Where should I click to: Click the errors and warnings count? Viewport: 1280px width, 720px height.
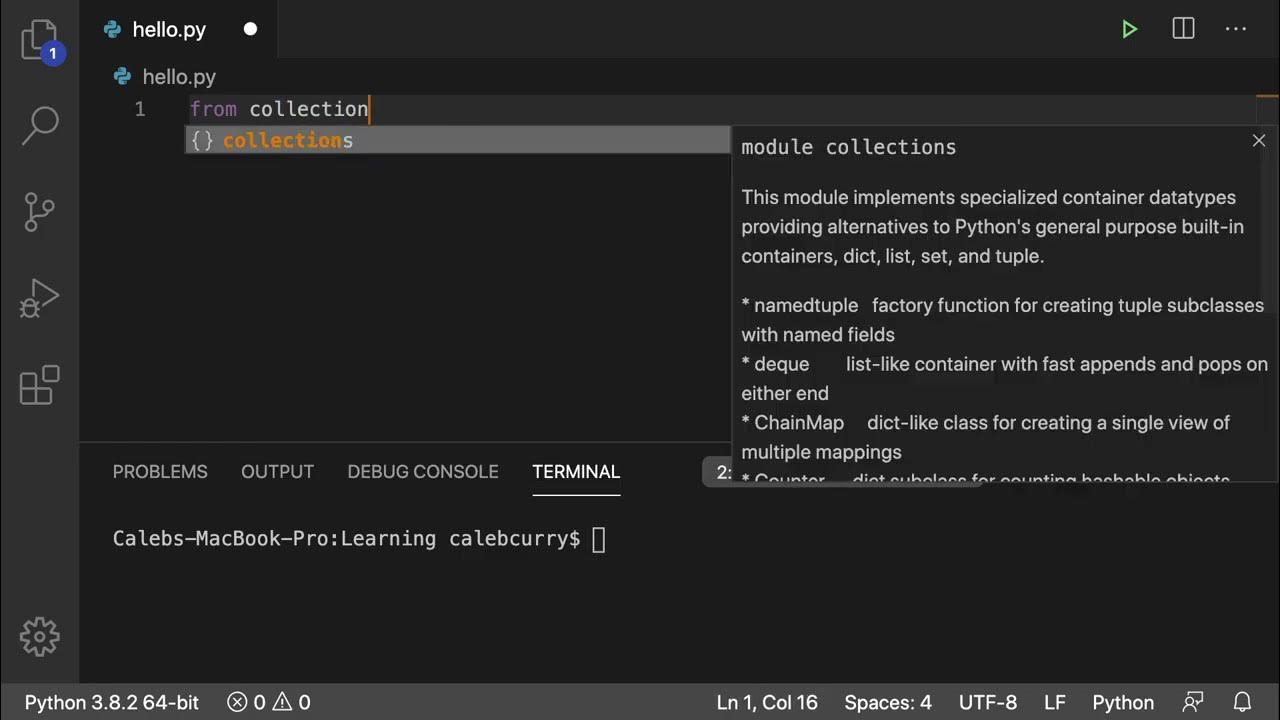[x=269, y=702]
